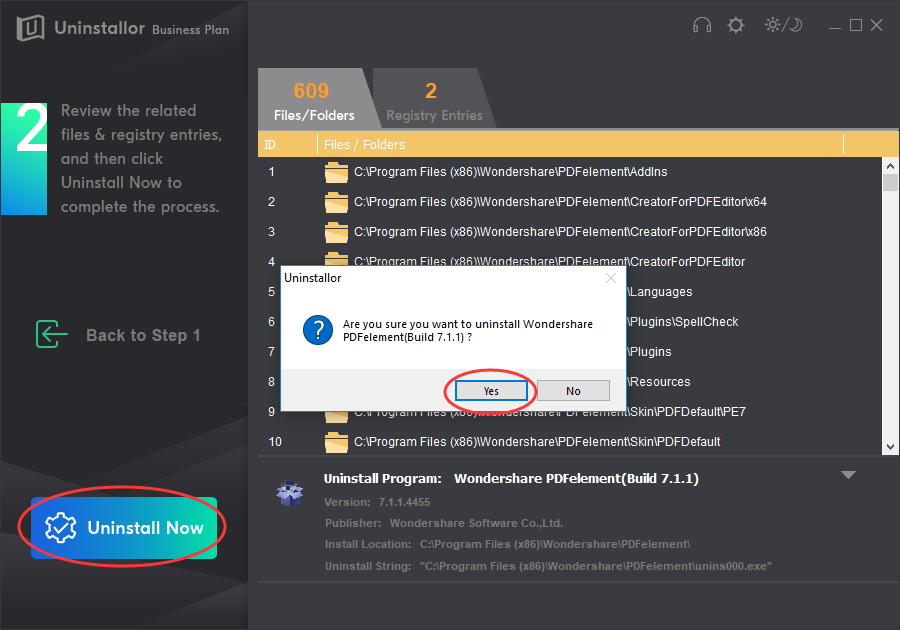900x630 pixels.
Task: Click folder icon for CreatorForPDFEditor\x86 row
Action: [x=336, y=232]
